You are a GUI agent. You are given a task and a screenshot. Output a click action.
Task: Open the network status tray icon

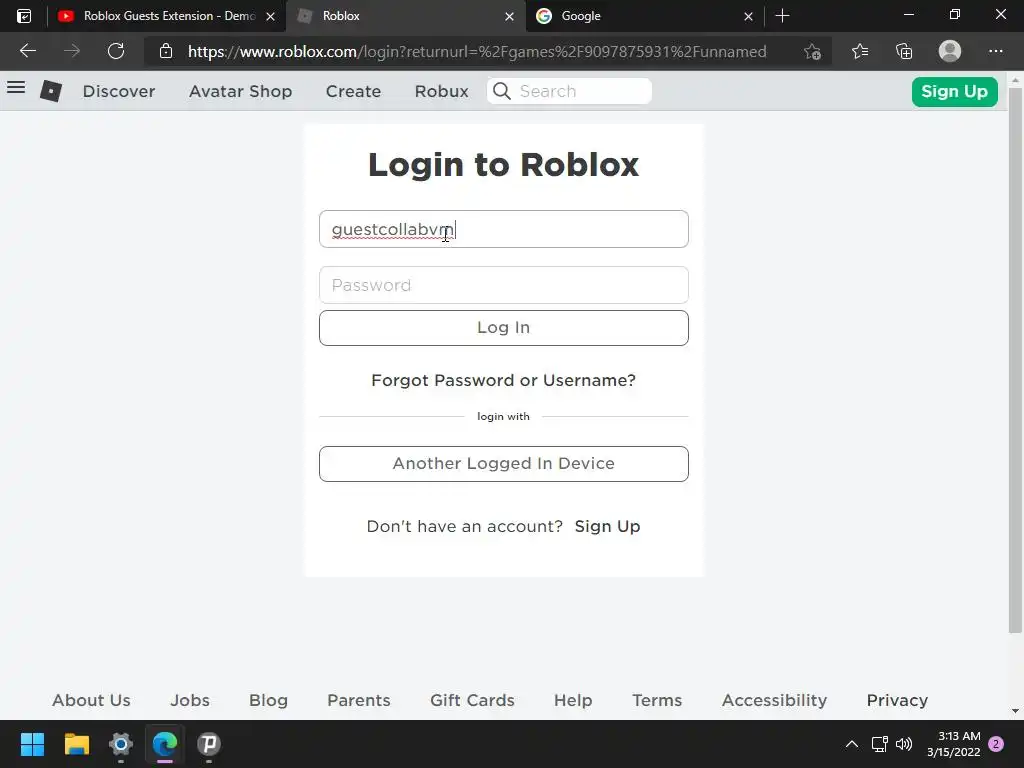[880, 744]
